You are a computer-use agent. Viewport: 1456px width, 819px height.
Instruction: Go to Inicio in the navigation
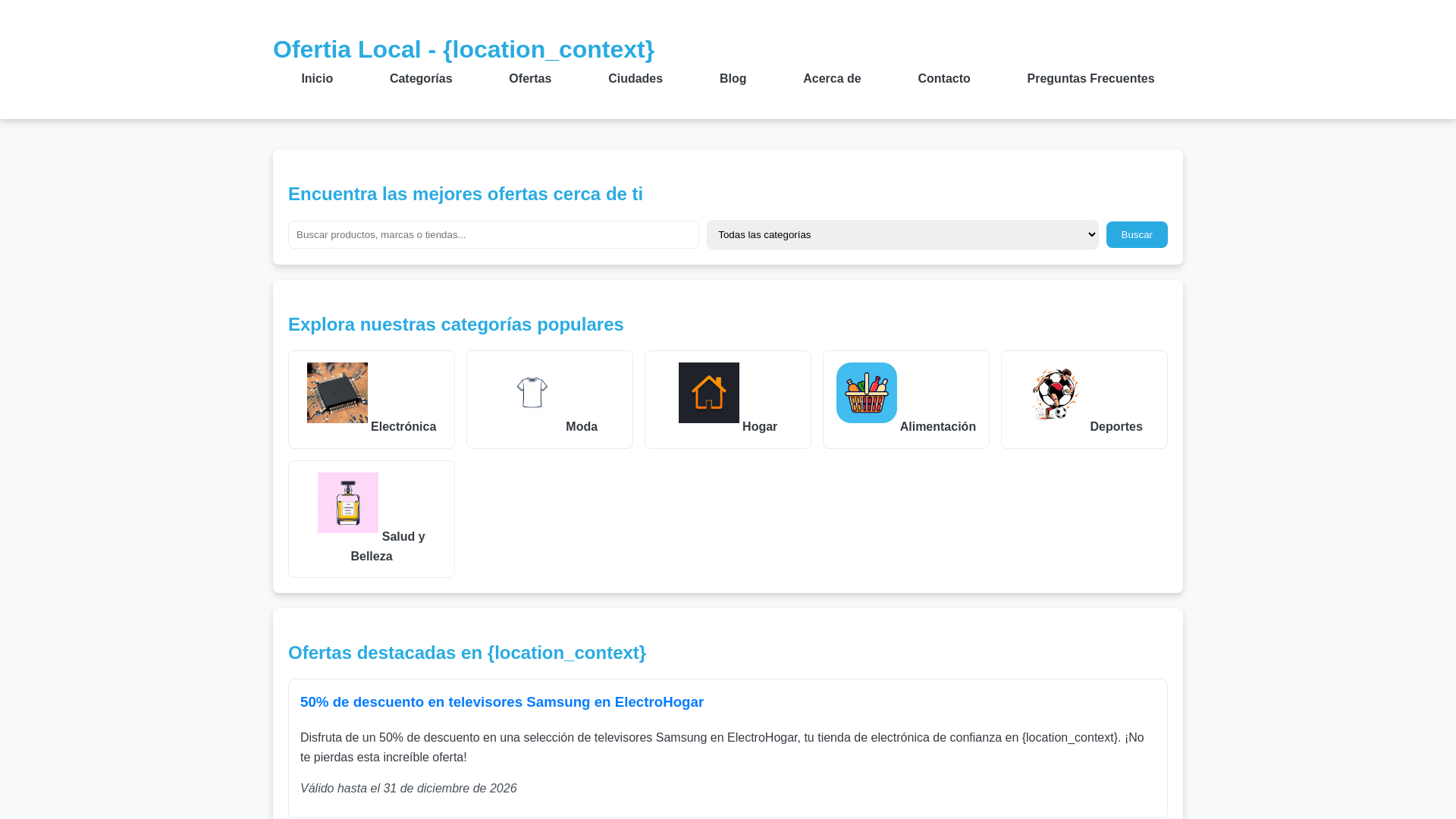click(x=317, y=79)
